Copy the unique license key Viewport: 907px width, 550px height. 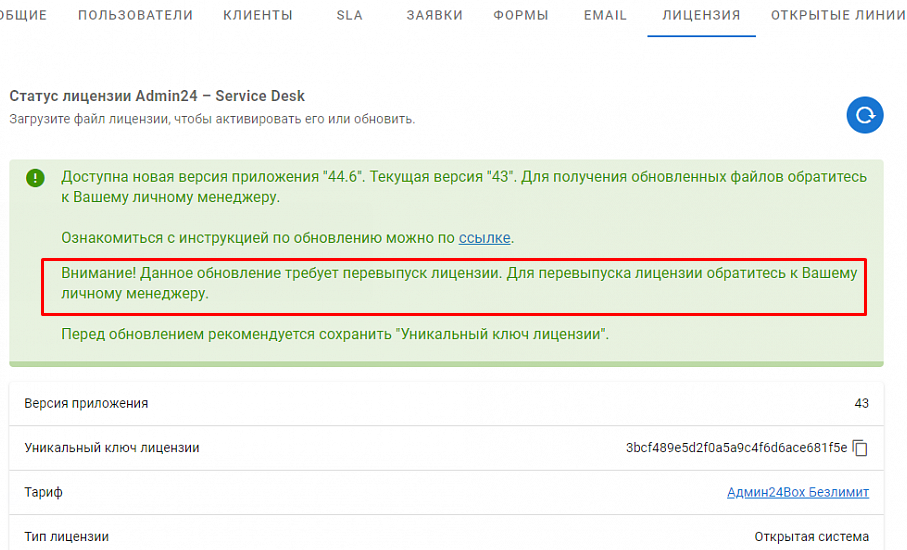pyautogui.click(x=860, y=448)
